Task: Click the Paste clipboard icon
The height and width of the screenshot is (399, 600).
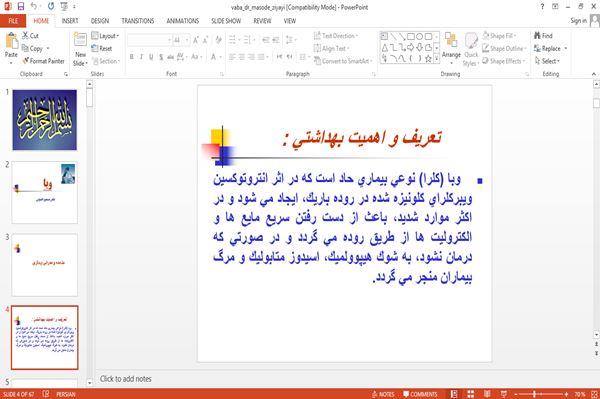Action: pyautogui.click(x=11, y=41)
